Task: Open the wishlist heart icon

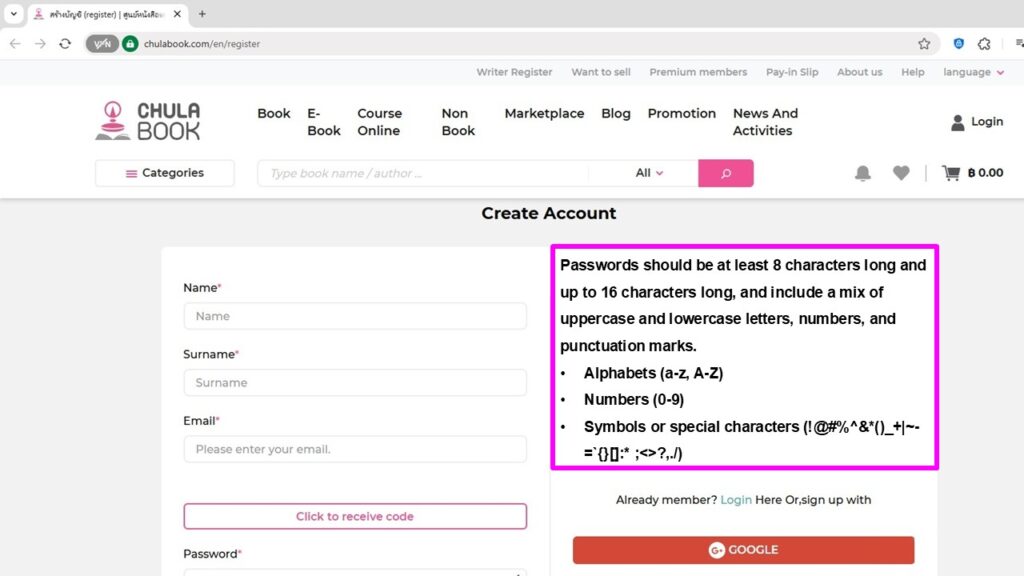Action: pos(901,173)
